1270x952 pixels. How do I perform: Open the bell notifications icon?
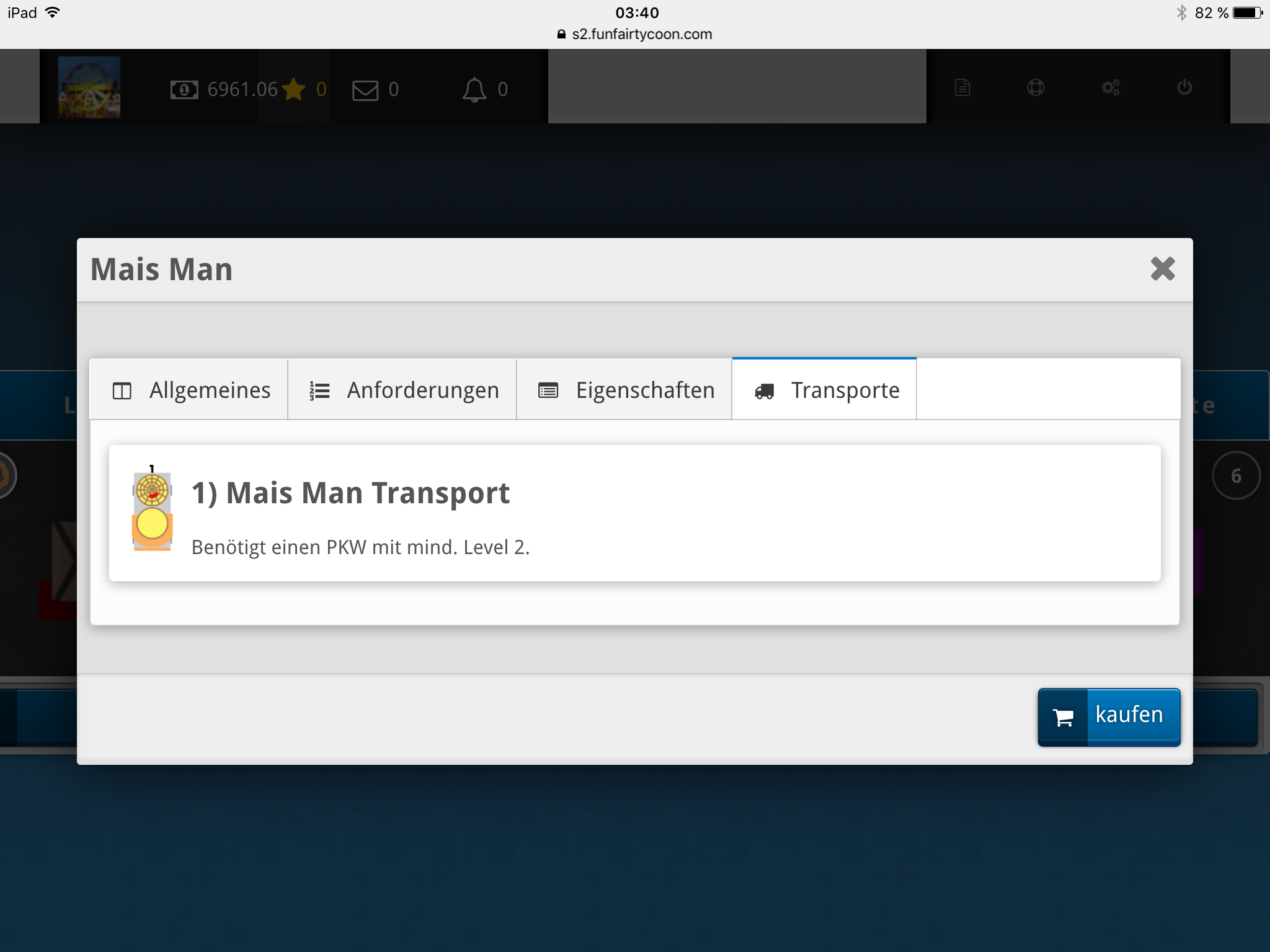pyautogui.click(x=474, y=90)
